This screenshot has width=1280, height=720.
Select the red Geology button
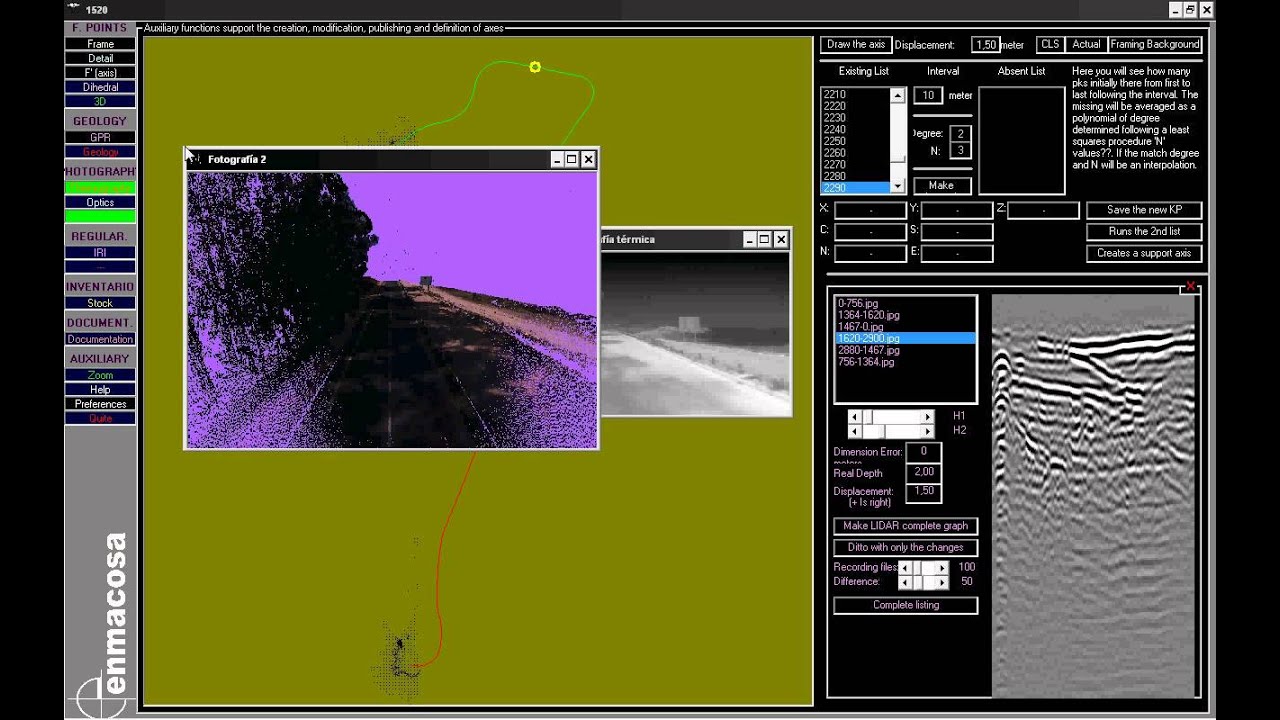(100, 152)
